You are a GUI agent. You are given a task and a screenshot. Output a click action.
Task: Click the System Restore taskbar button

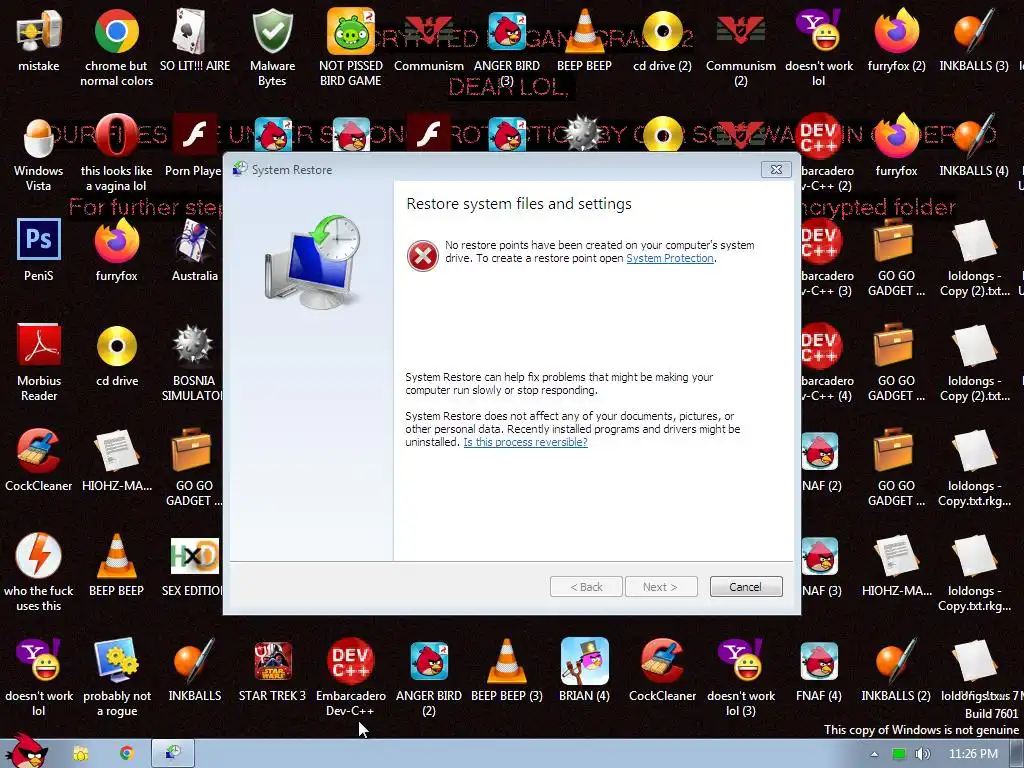coord(173,754)
